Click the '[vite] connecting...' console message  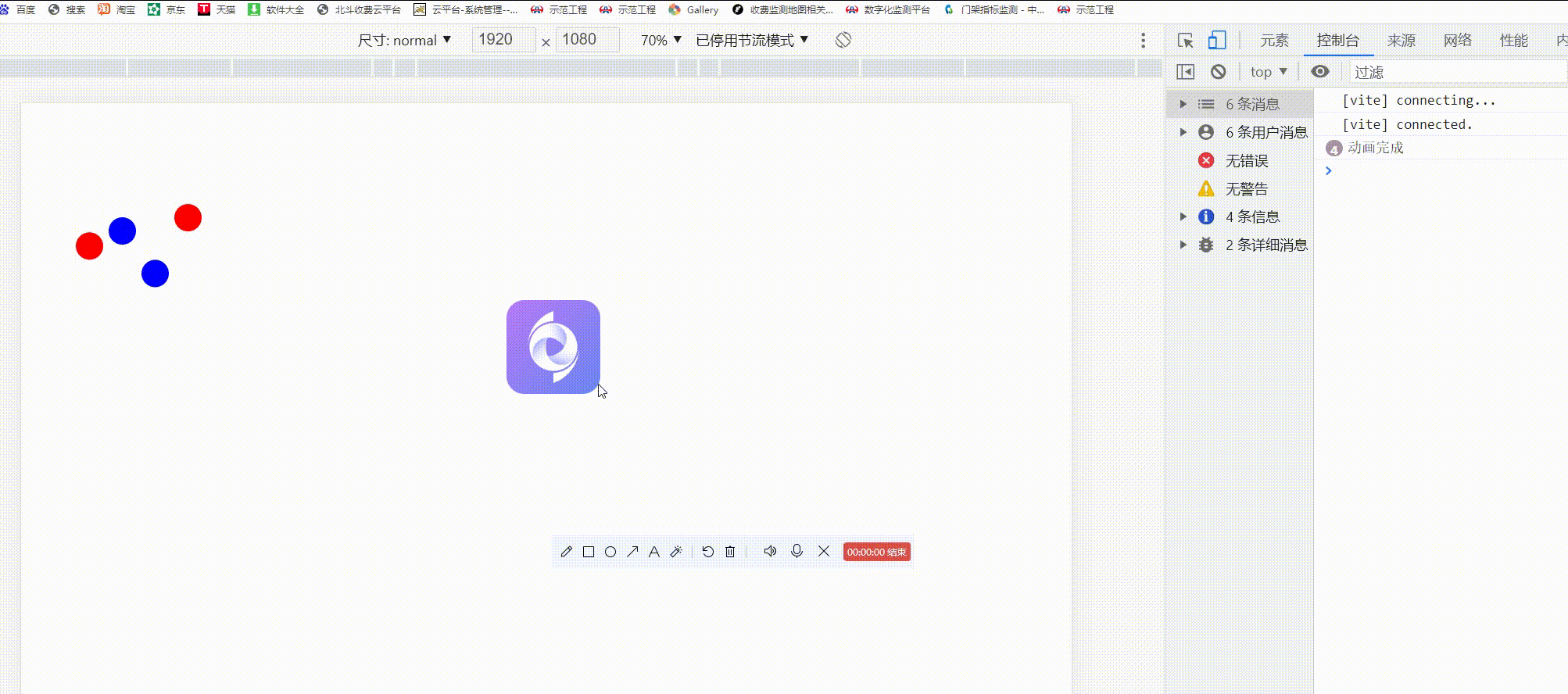coord(1419,100)
